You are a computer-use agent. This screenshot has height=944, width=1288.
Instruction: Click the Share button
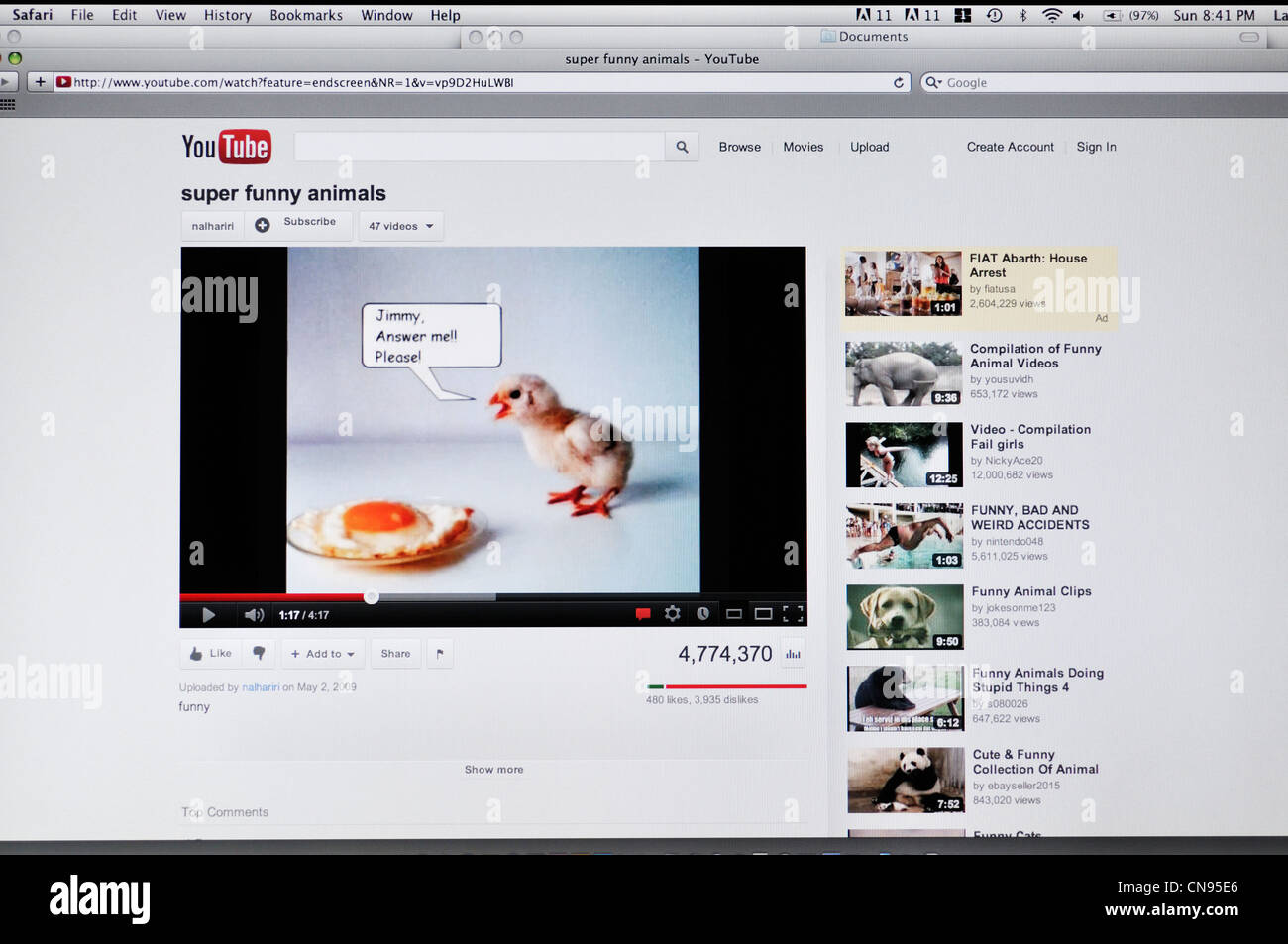click(395, 654)
